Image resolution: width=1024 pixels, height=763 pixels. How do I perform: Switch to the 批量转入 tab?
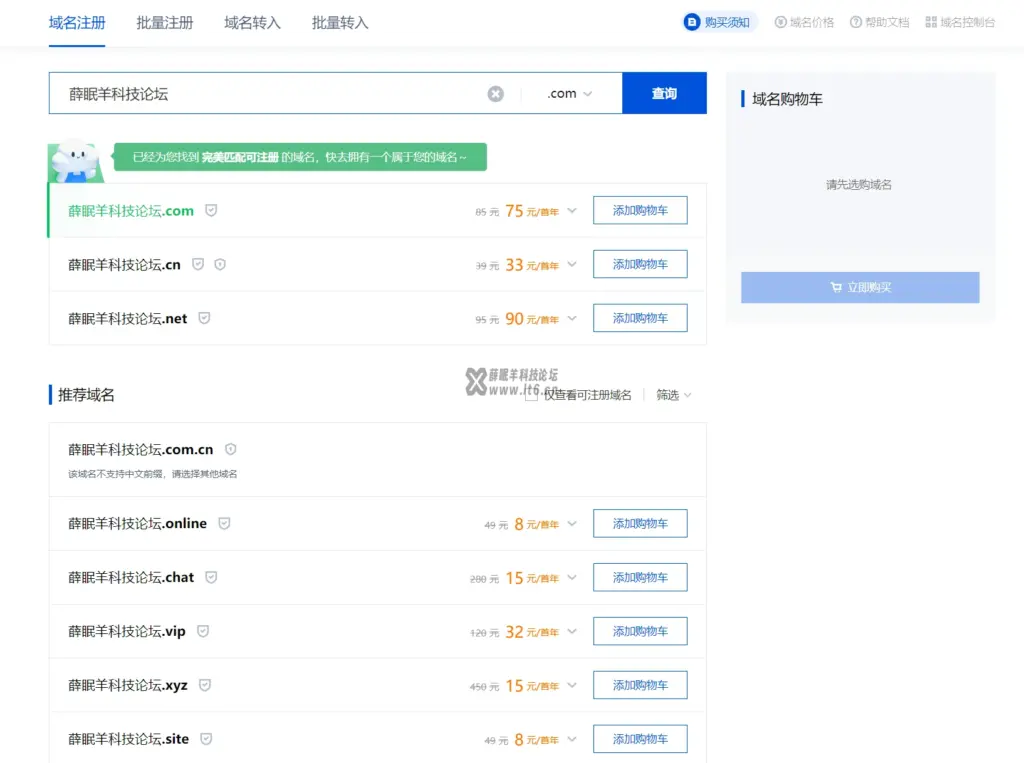pos(340,23)
